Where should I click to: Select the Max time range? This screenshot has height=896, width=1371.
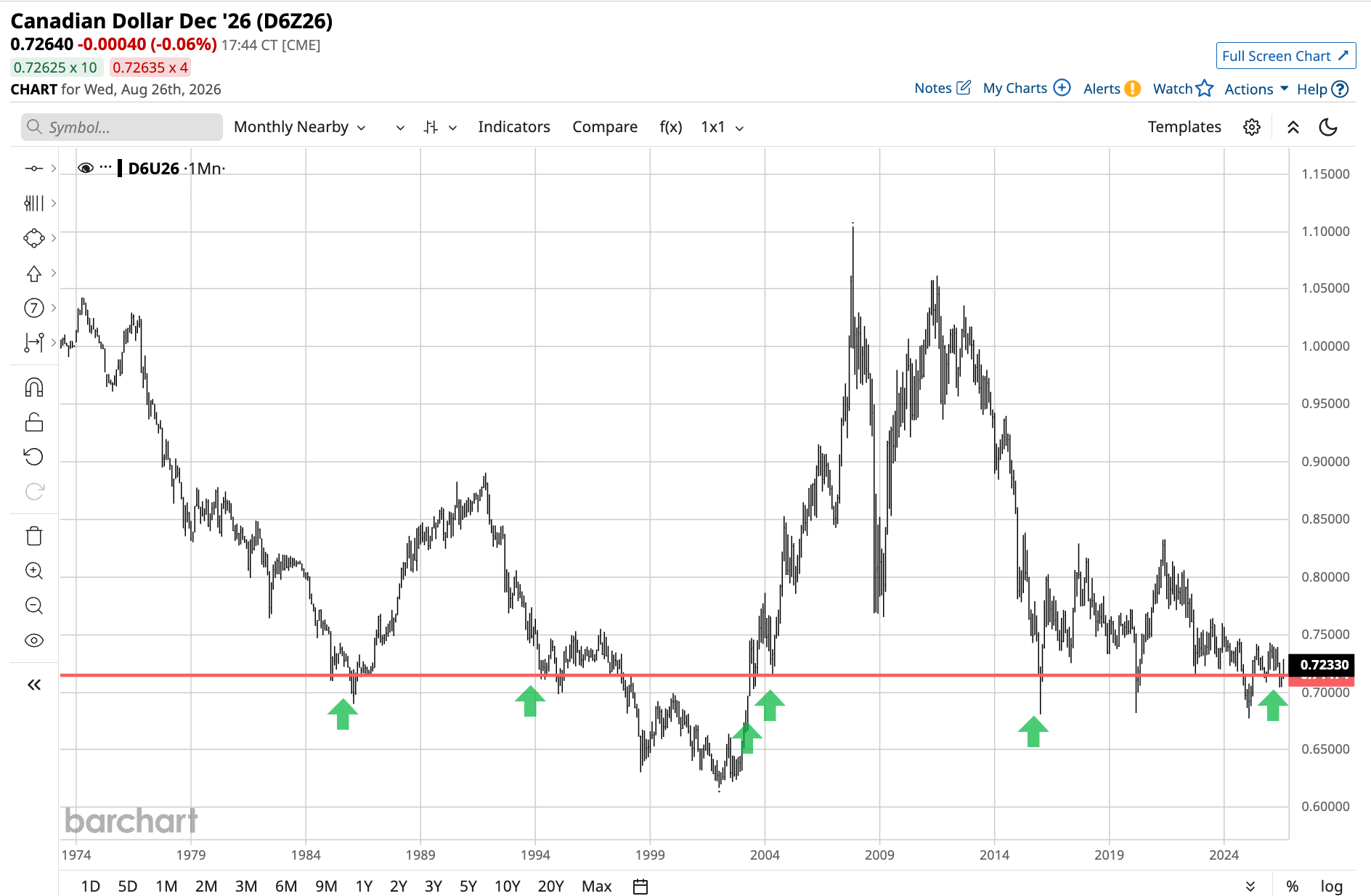pos(597,887)
